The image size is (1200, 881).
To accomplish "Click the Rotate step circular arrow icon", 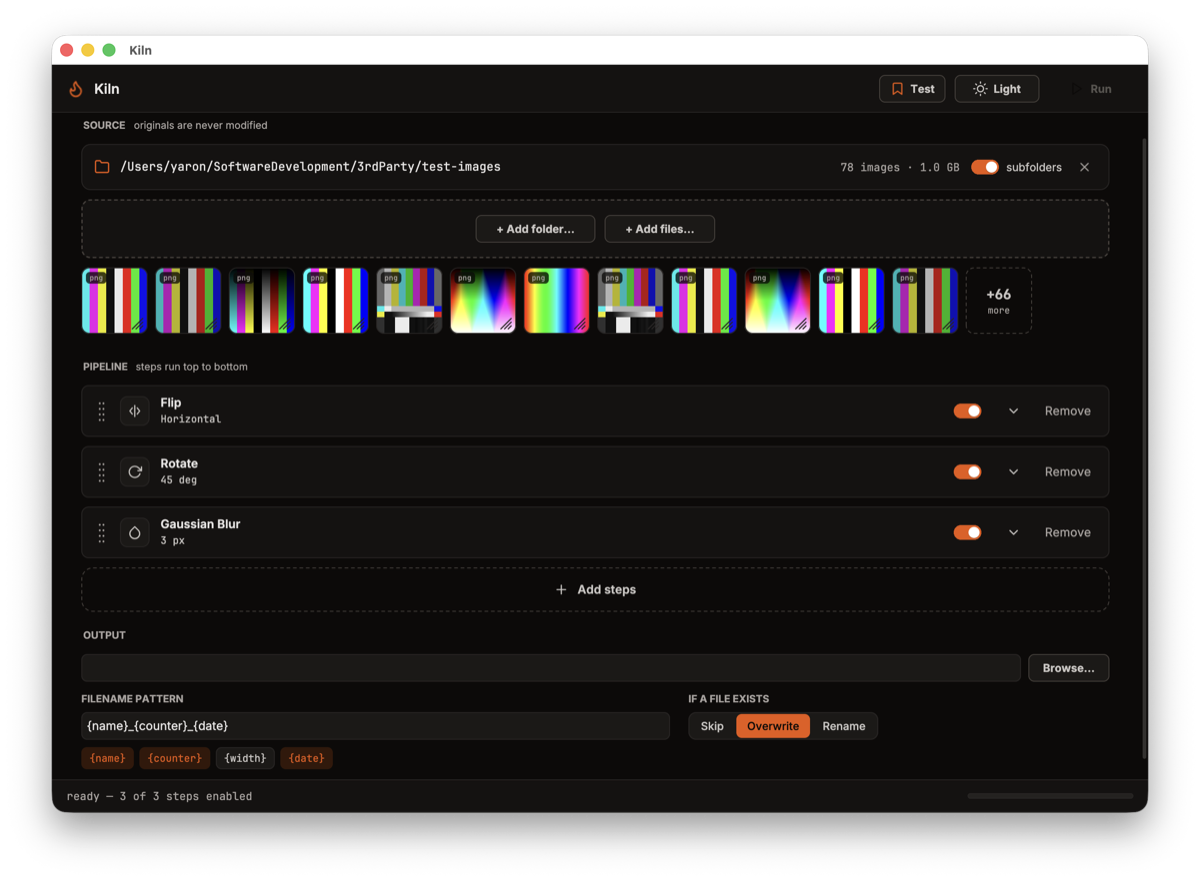I will [x=135, y=472].
